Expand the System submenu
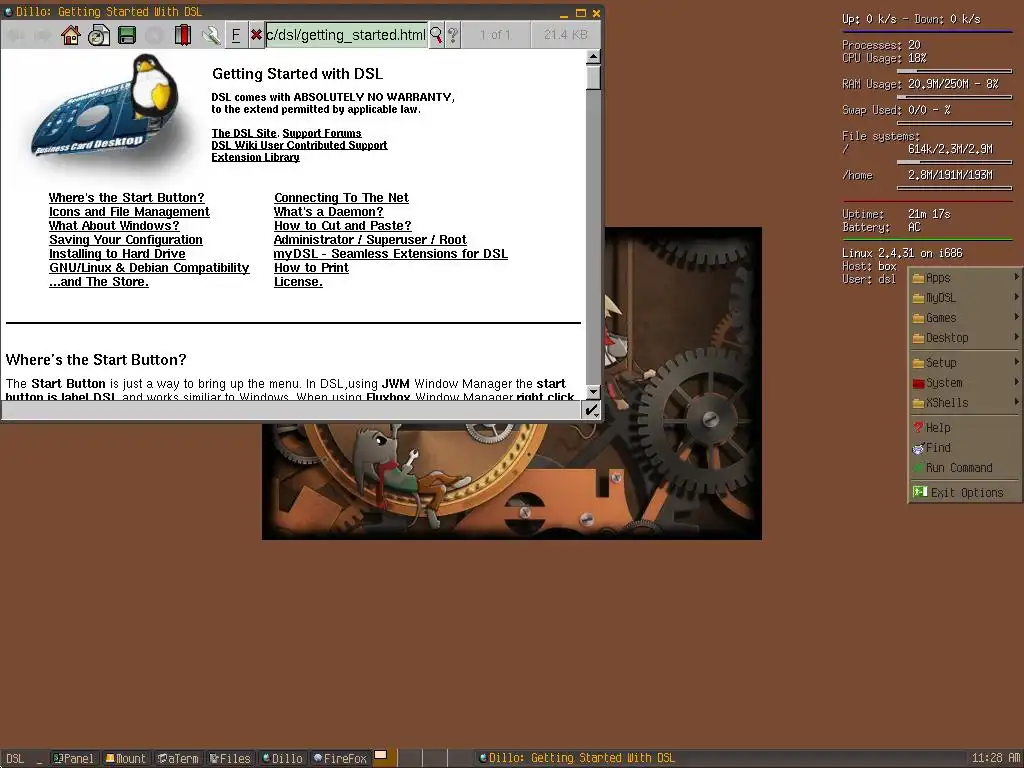Image resolution: width=1024 pixels, height=768 pixels. pyautogui.click(x=965, y=383)
